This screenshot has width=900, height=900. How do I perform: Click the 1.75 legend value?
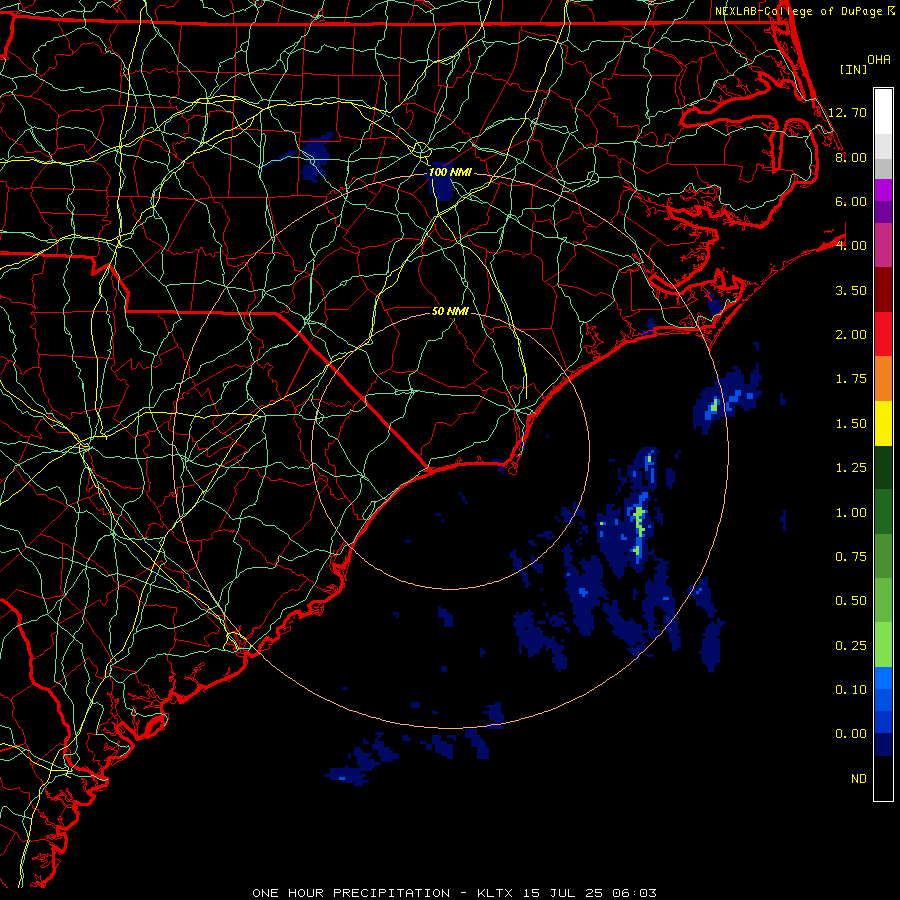(x=851, y=379)
